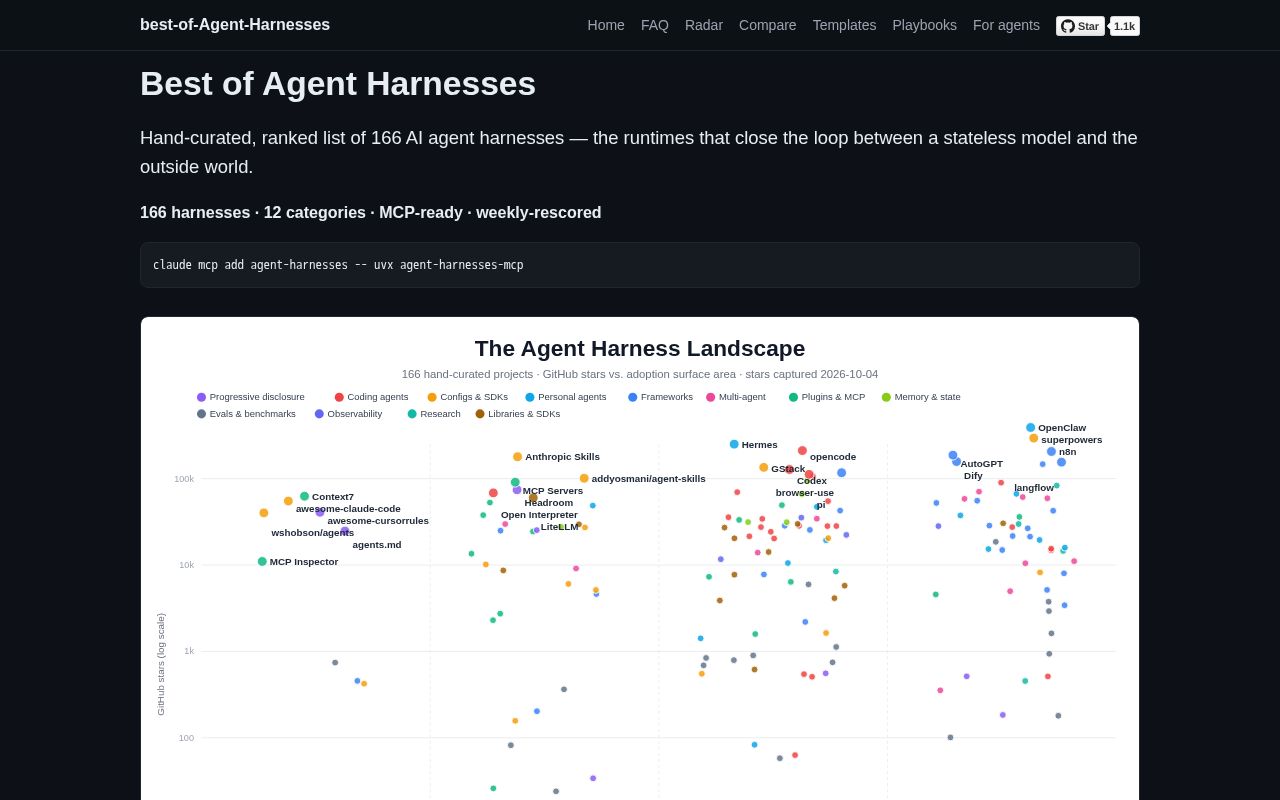Click the claude mcp add command box
1280x800 pixels.
point(640,265)
